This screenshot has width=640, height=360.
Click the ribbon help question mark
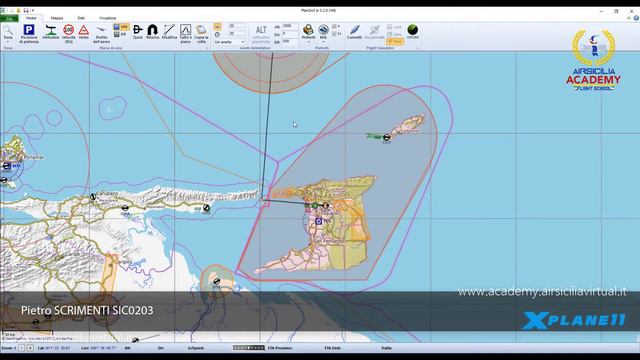(636, 18)
